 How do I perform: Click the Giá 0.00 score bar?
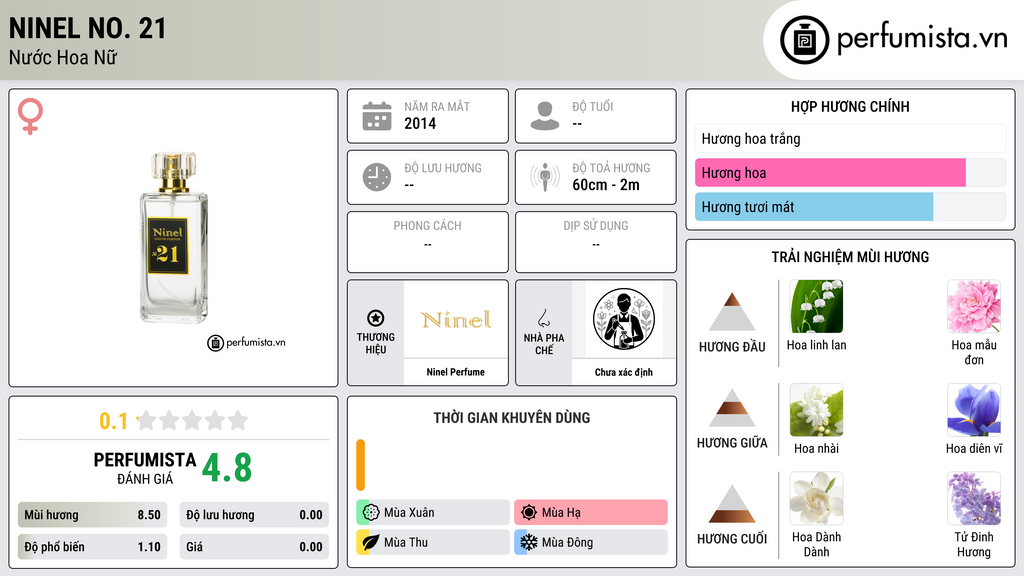click(x=254, y=547)
